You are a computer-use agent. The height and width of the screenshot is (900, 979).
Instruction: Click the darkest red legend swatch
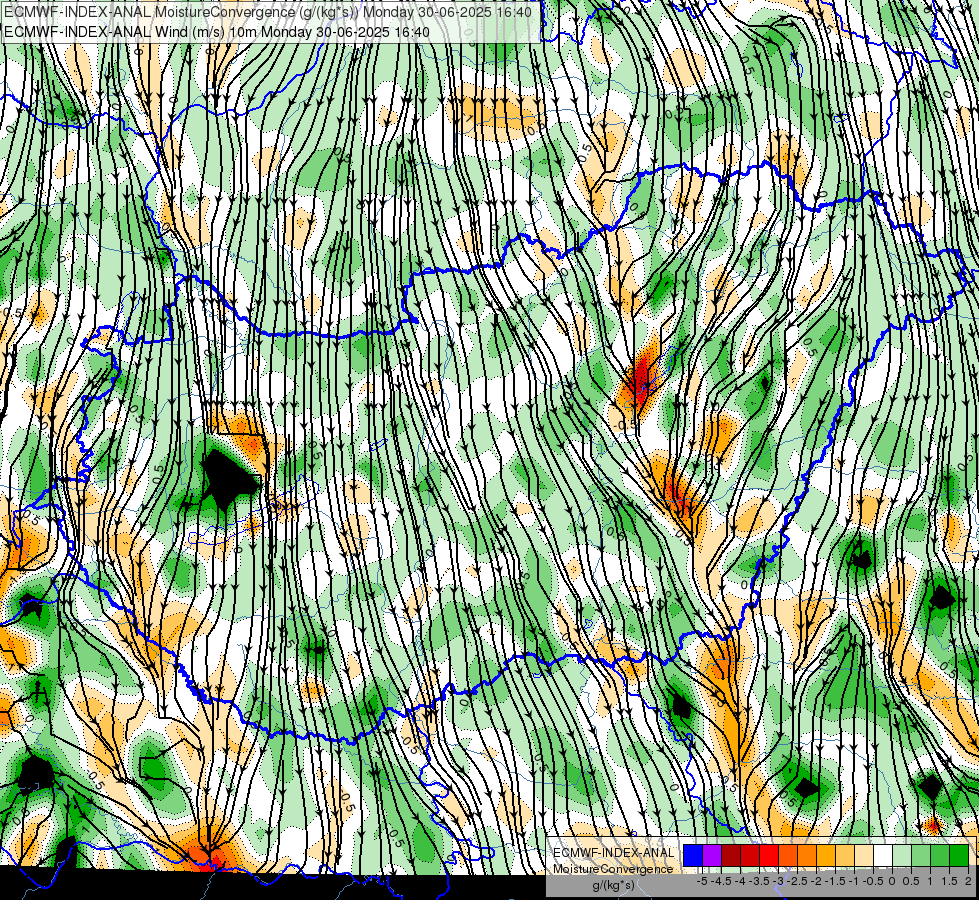coord(731,855)
